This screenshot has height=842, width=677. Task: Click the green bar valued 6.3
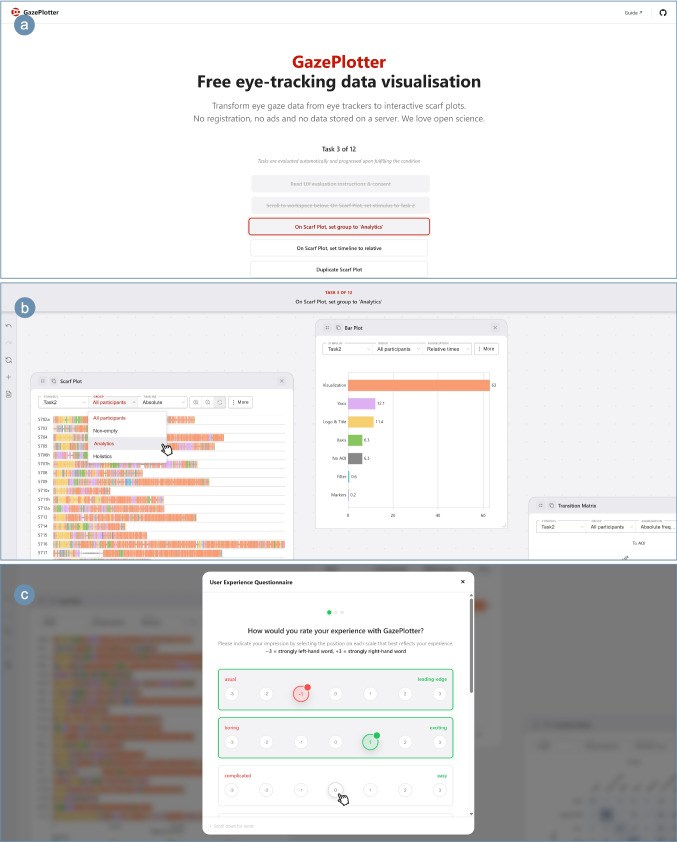(355, 440)
